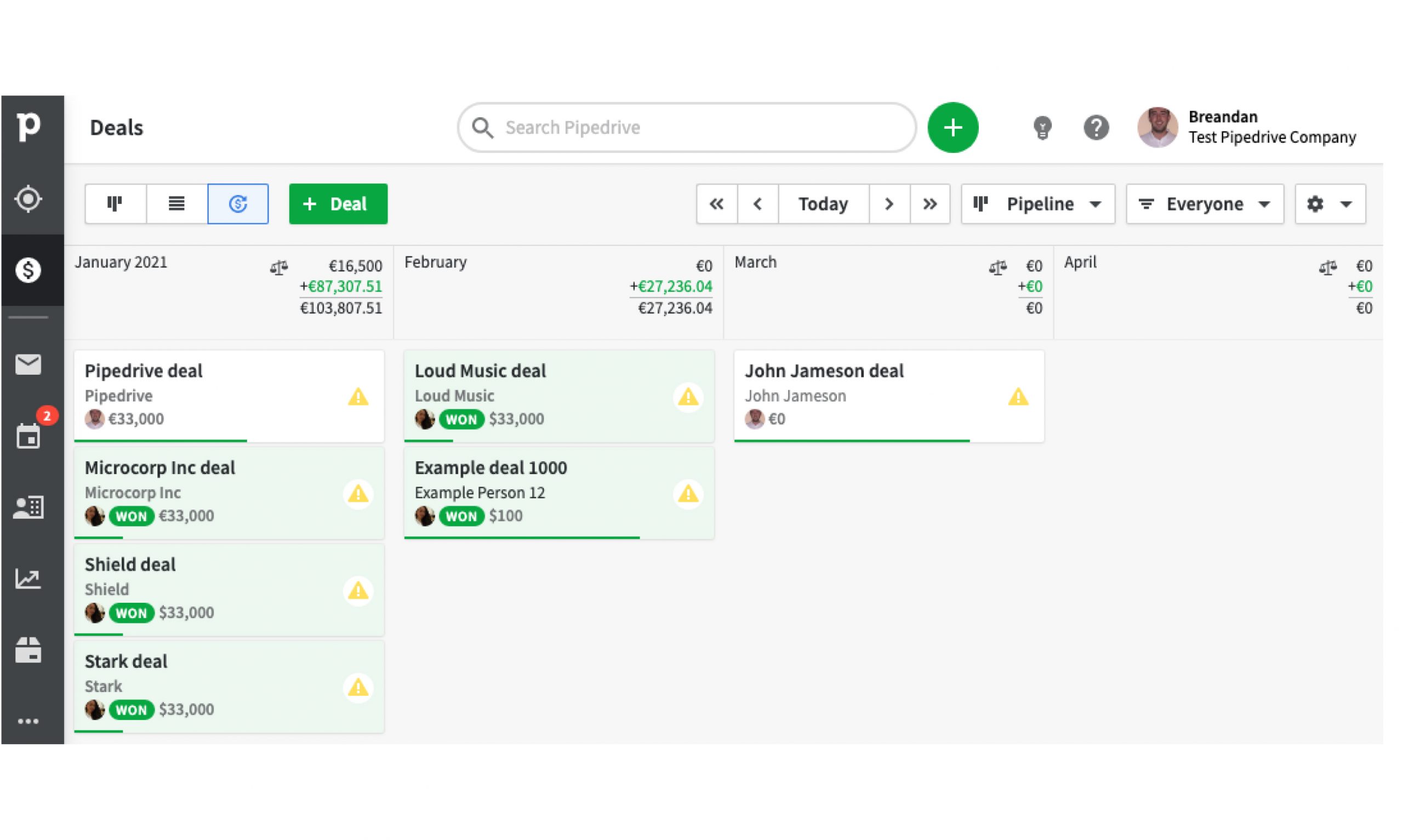The image size is (1403, 840).
Task: Click WON badge on Loud Music deal
Action: (x=461, y=419)
